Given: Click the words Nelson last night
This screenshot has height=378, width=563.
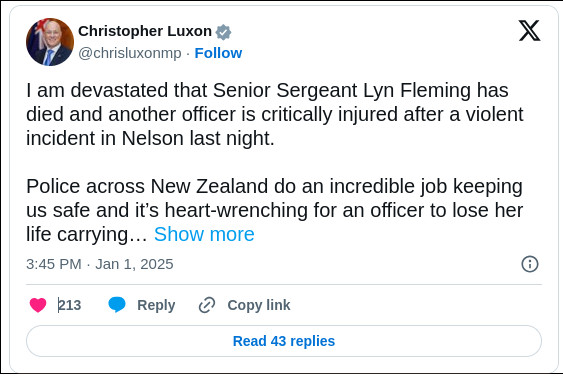Looking at the screenshot, I should pos(198,138).
